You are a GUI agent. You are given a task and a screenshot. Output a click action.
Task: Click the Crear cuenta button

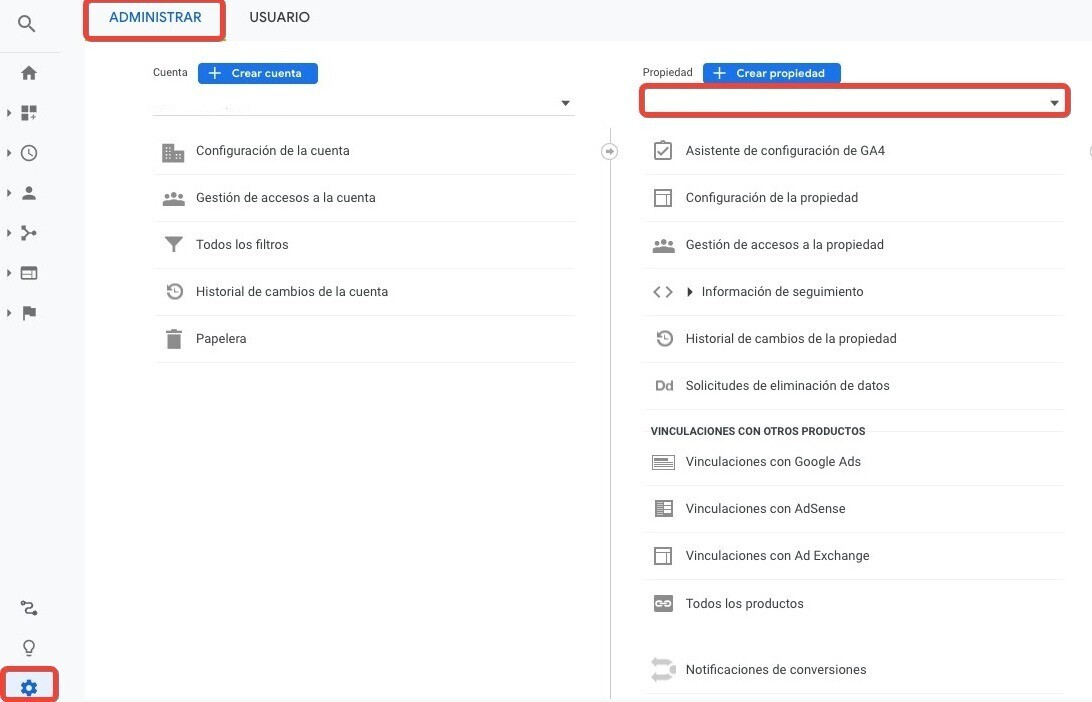[x=257, y=73]
